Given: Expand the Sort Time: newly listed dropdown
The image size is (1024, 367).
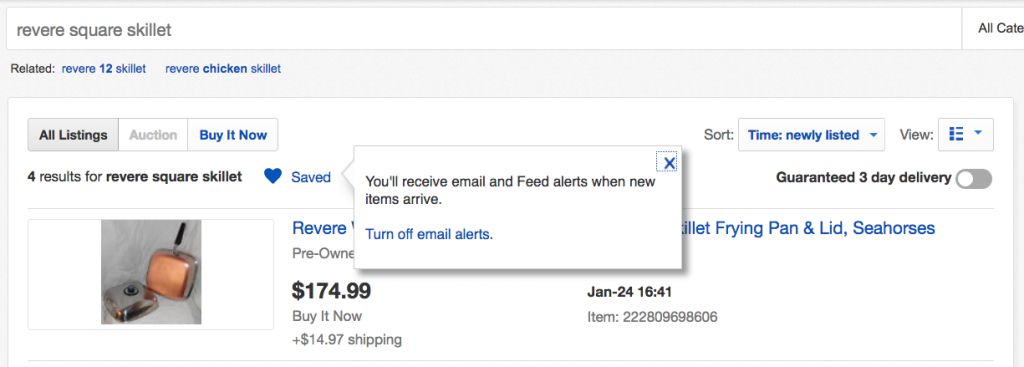Looking at the screenshot, I should coord(812,135).
